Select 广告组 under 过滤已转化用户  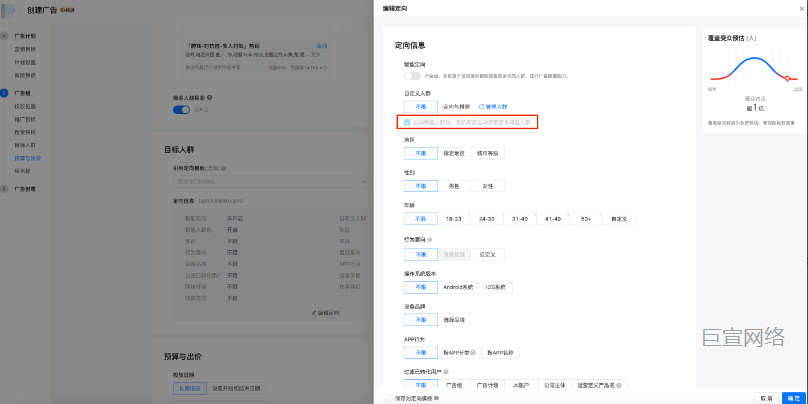tap(454, 385)
